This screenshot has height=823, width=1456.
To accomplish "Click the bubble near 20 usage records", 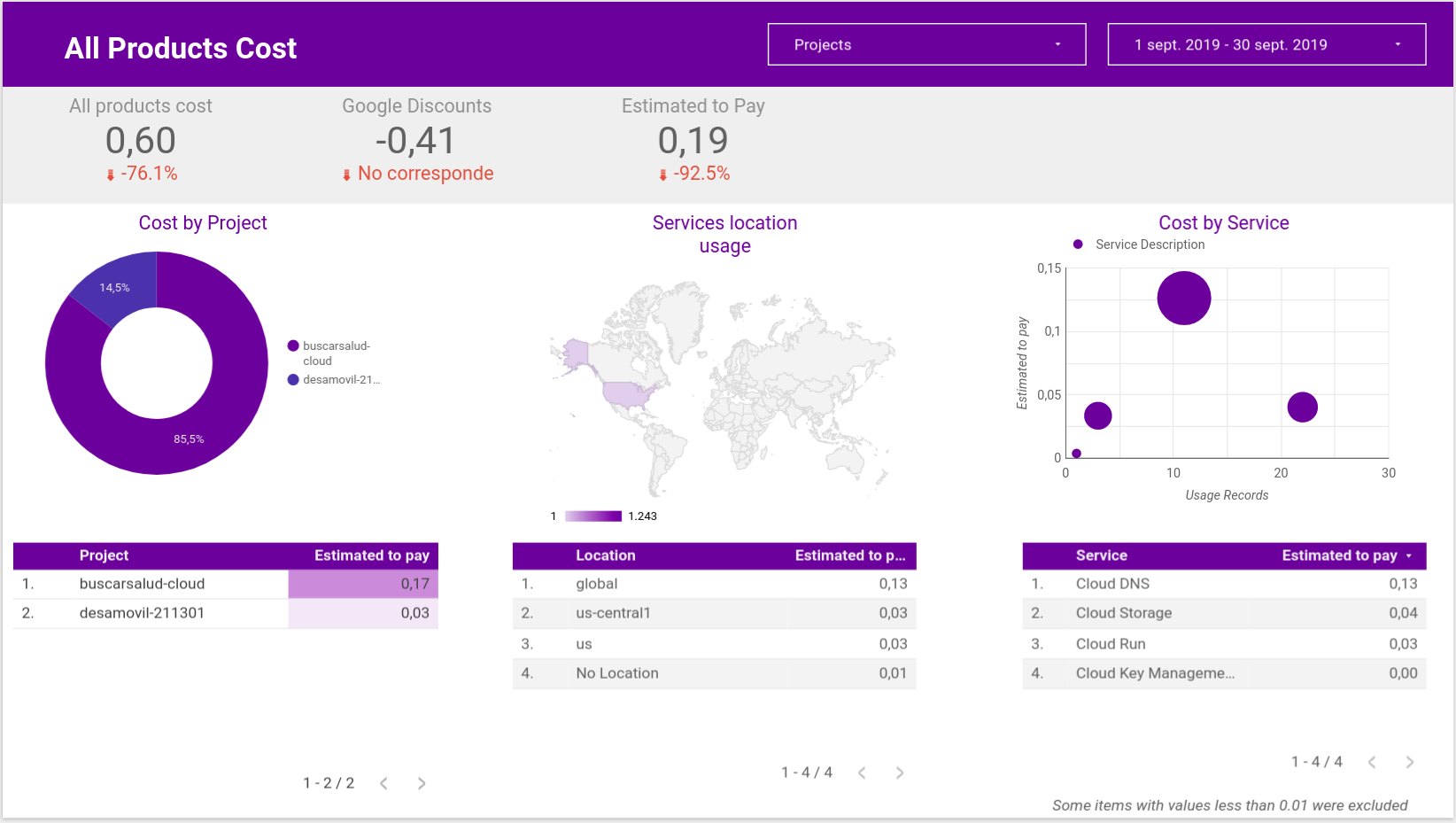I will (1303, 407).
